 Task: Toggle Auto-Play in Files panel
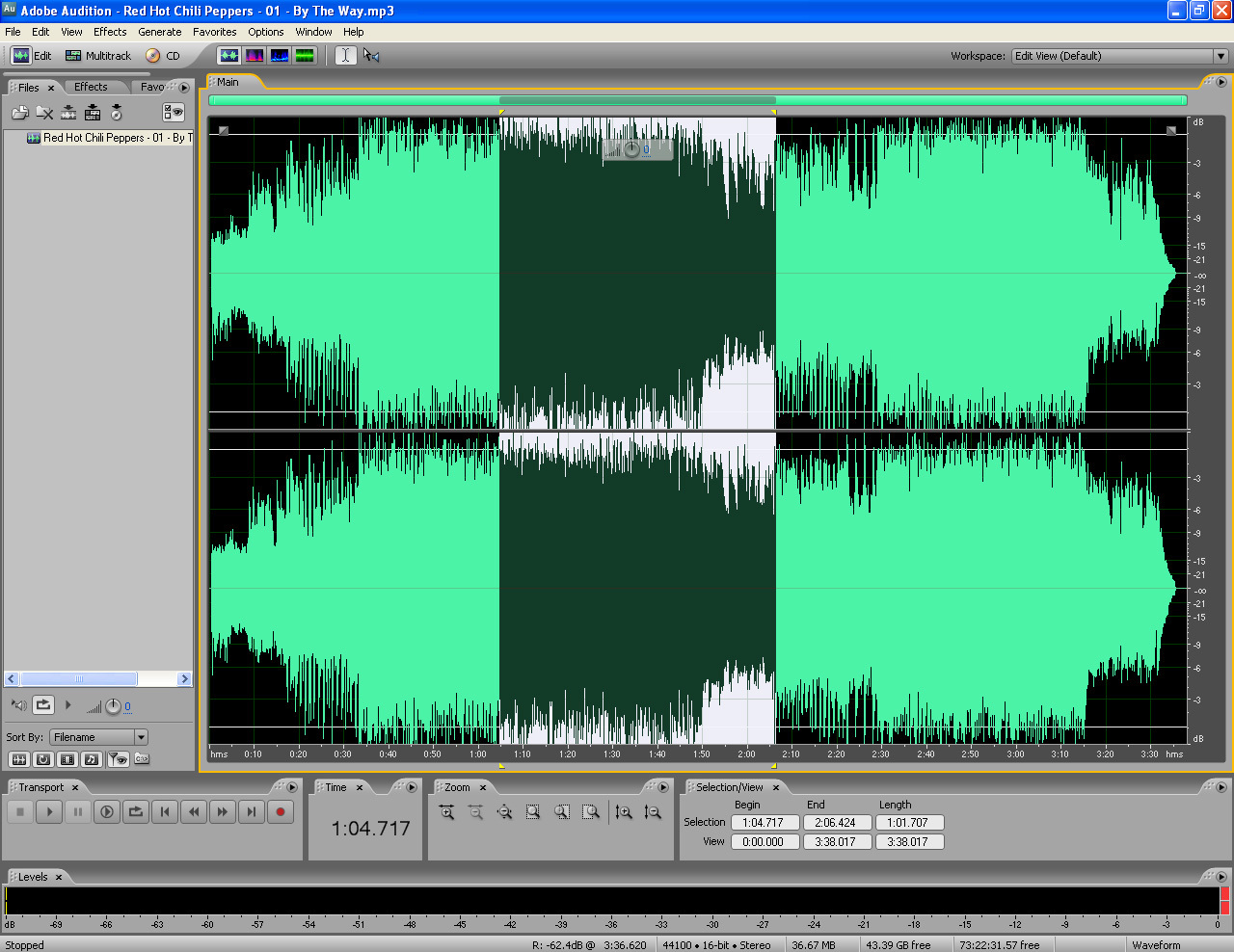[x=18, y=705]
